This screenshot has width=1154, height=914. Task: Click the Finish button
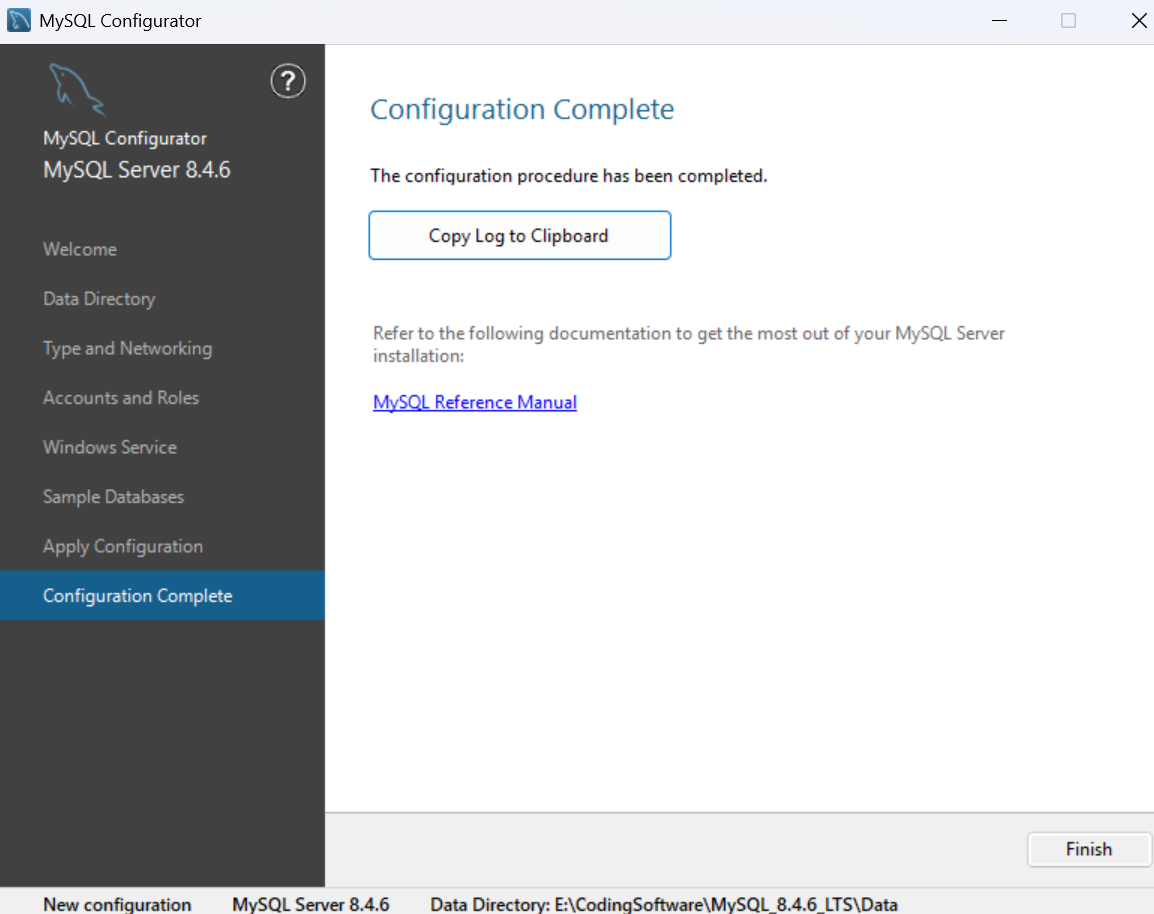click(1089, 849)
